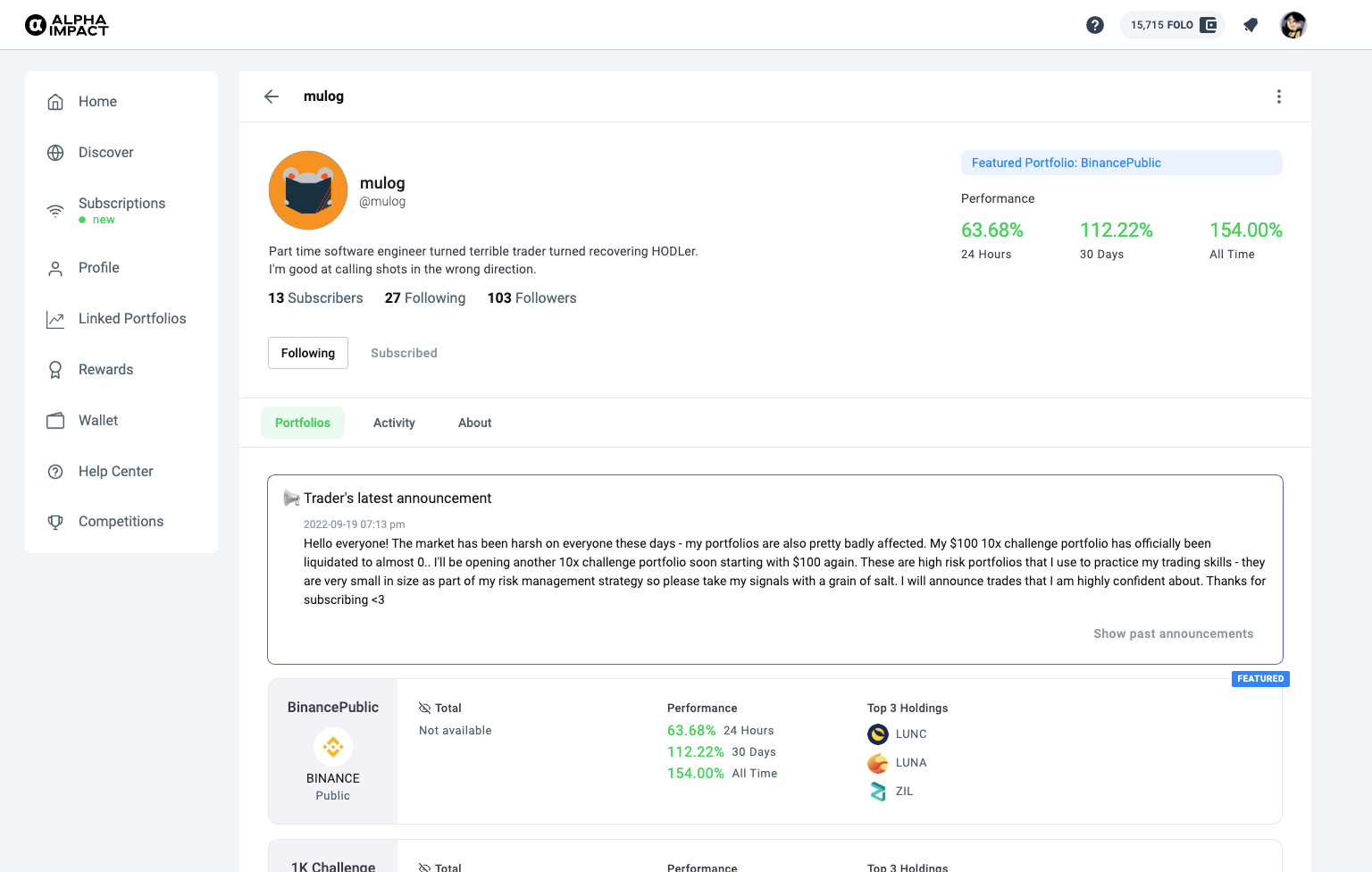Click the Profile person icon
The width and height of the screenshot is (1372, 872).
click(x=55, y=268)
